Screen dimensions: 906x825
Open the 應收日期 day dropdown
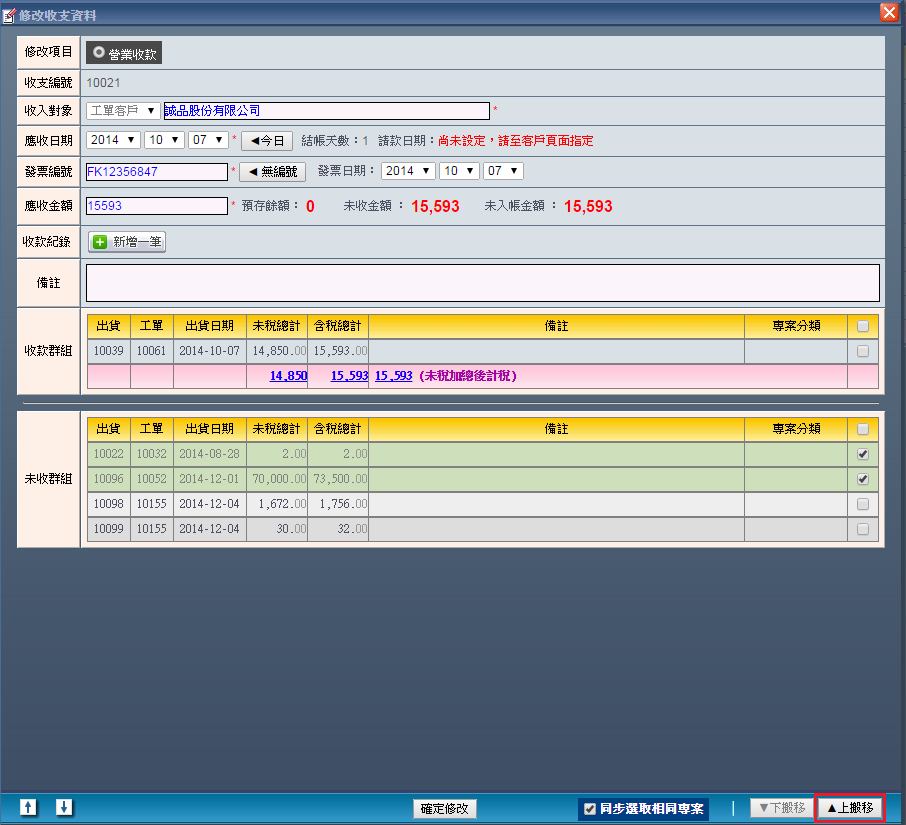[209, 141]
